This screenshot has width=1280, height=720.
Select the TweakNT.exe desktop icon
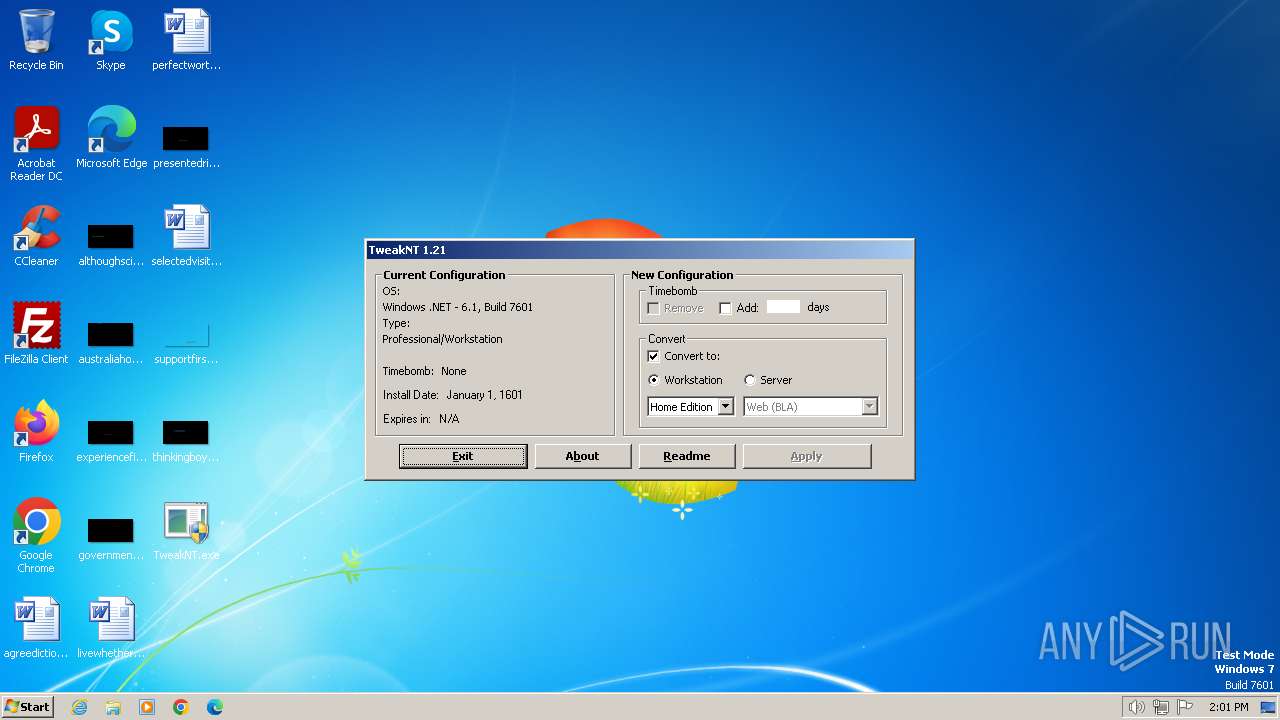[x=186, y=530]
